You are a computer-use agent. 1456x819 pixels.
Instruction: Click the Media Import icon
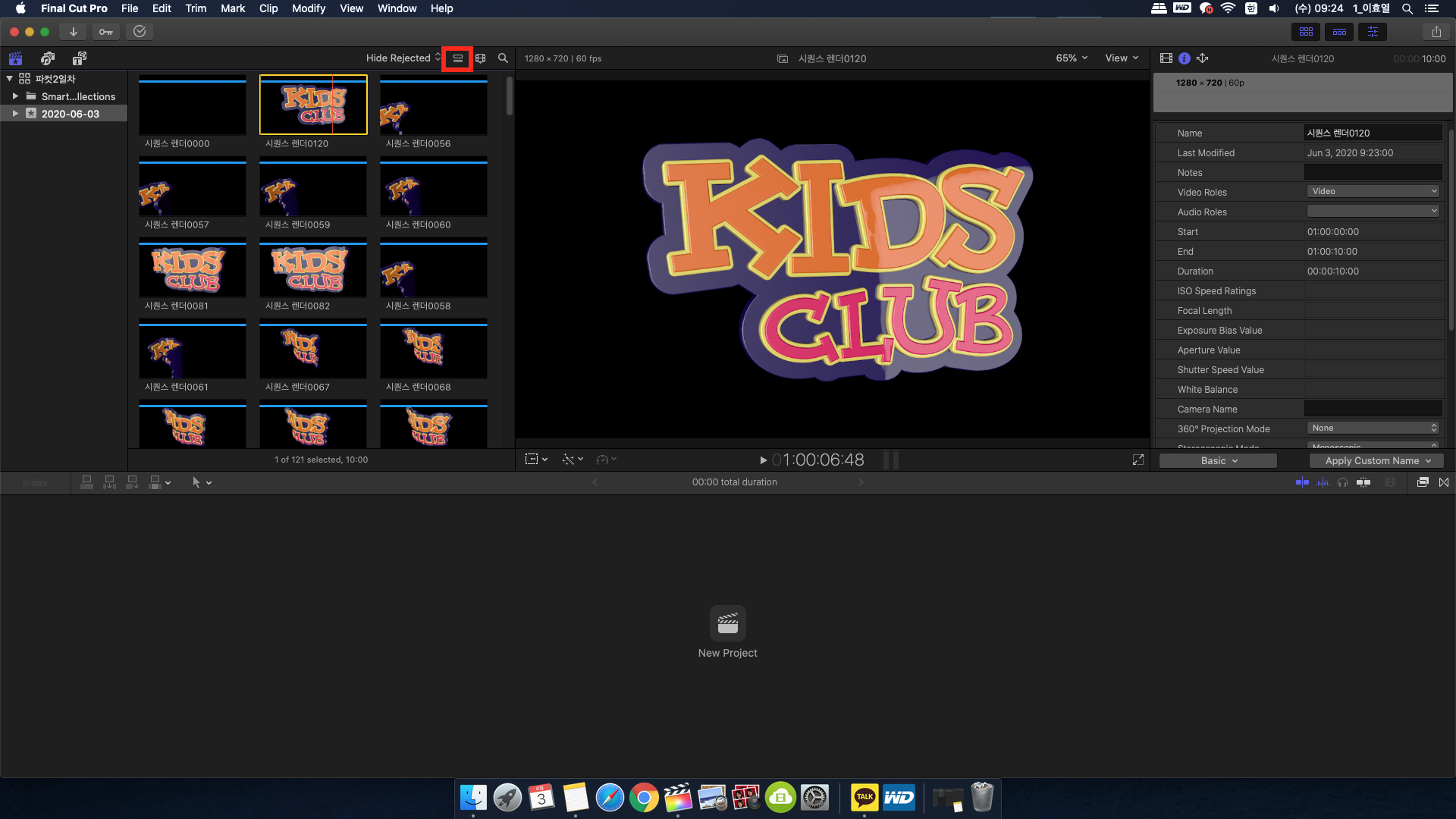73,31
